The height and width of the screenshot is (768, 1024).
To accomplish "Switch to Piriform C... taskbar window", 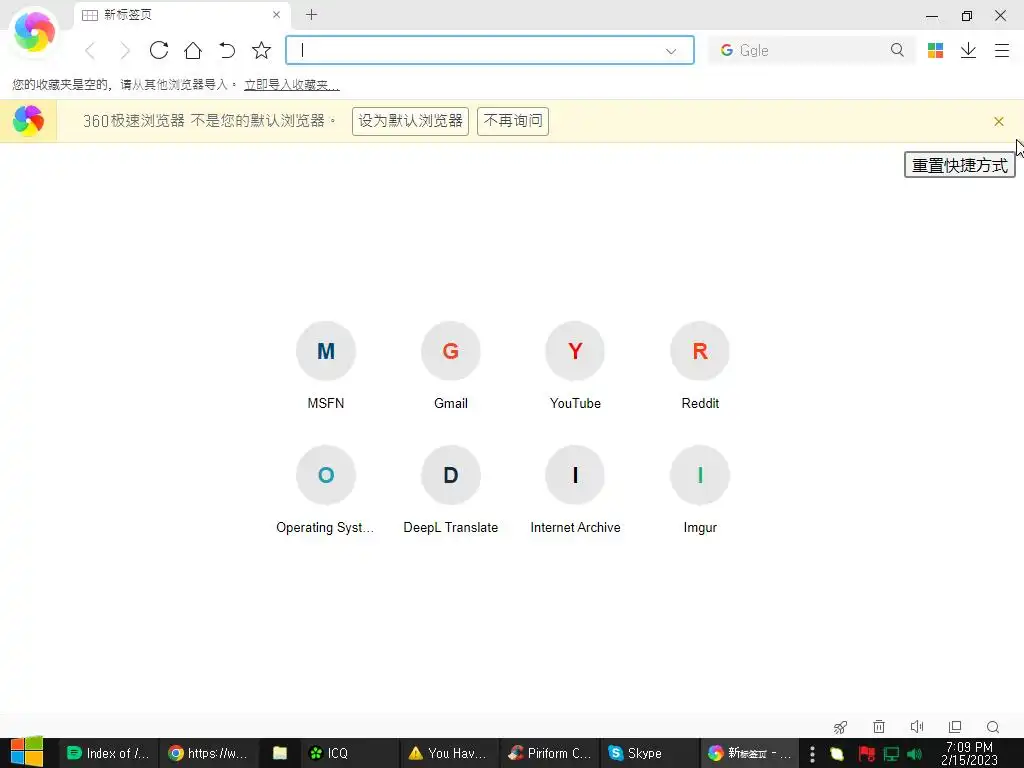I will (x=550, y=753).
